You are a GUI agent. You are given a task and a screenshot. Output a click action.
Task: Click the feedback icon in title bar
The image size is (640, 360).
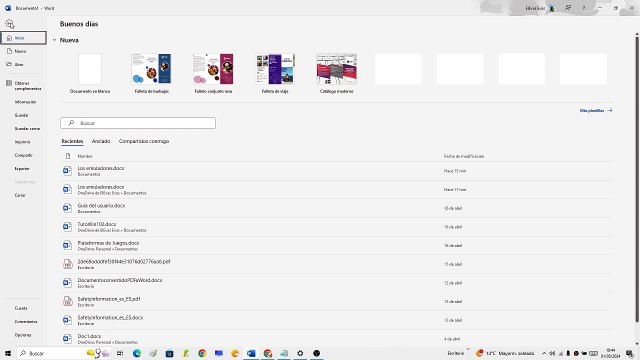[568, 8]
